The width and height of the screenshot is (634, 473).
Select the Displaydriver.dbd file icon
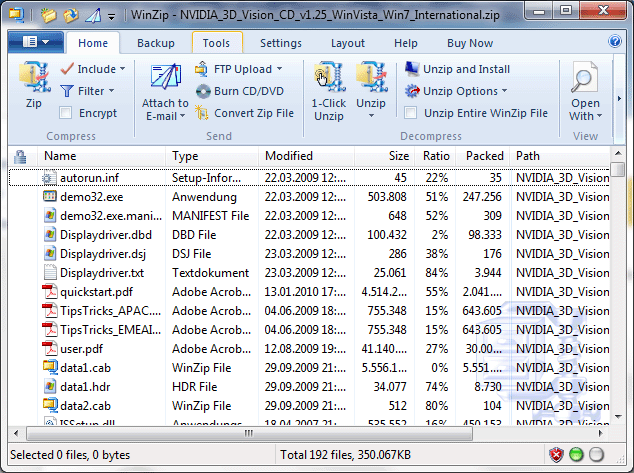coord(50,234)
